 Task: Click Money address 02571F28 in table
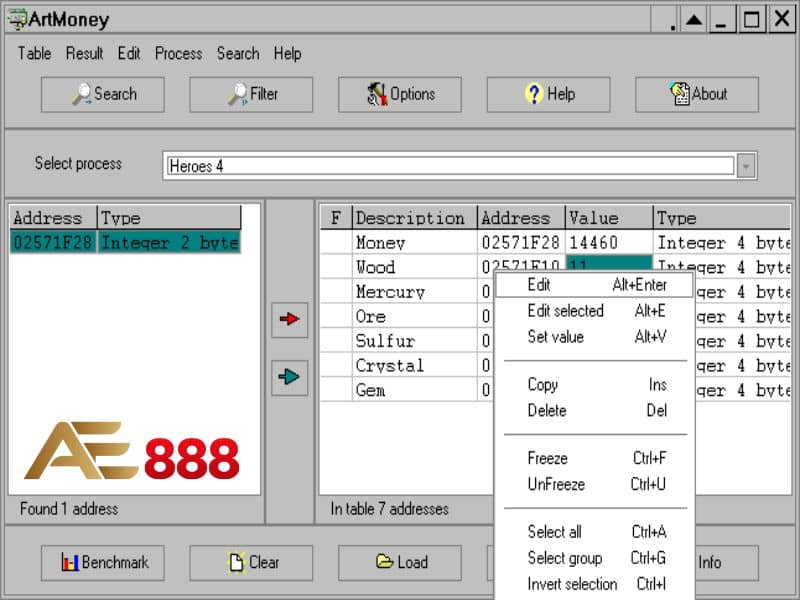click(x=521, y=242)
